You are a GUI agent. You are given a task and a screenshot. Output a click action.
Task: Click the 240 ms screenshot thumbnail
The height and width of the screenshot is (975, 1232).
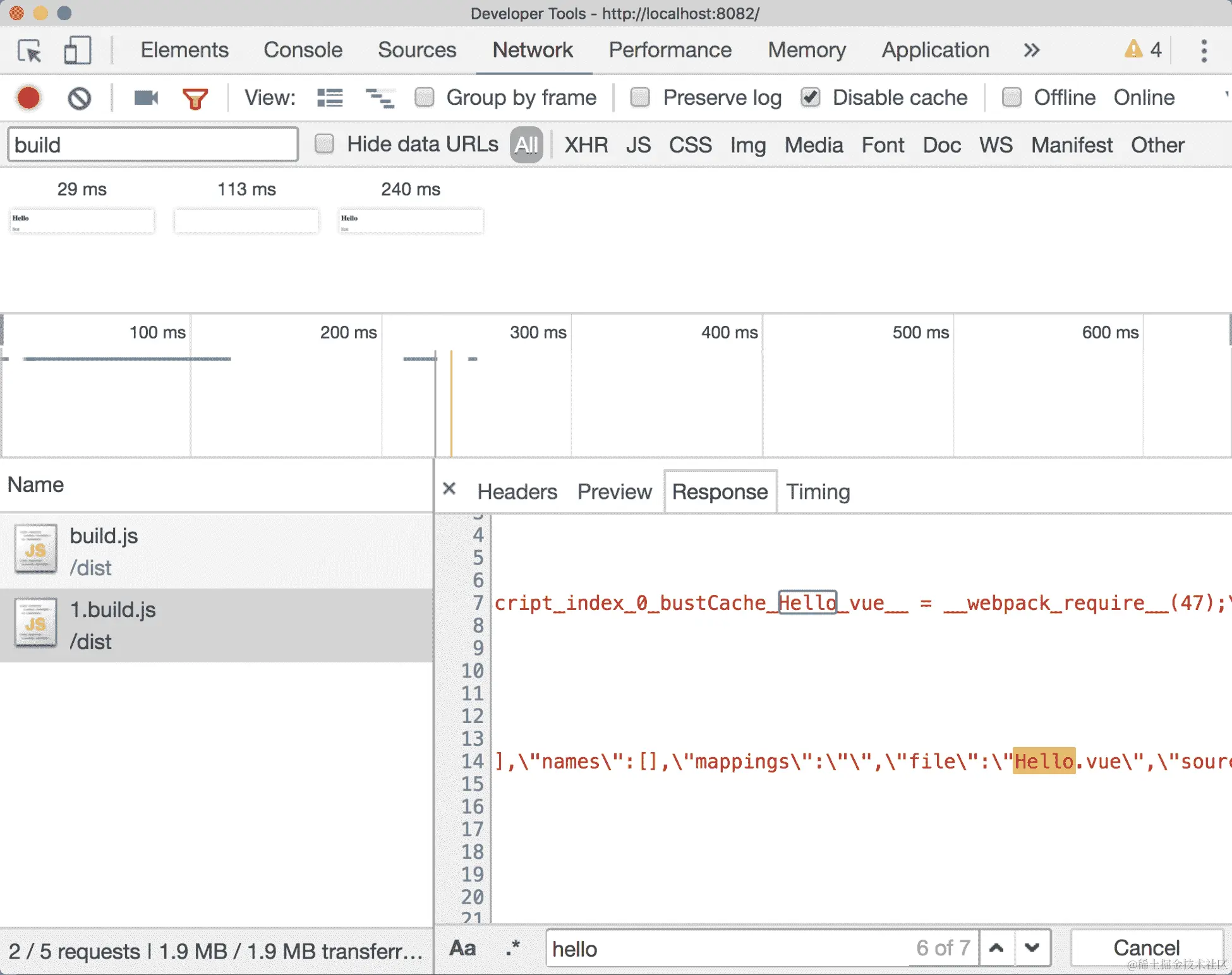[x=411, y=221]
